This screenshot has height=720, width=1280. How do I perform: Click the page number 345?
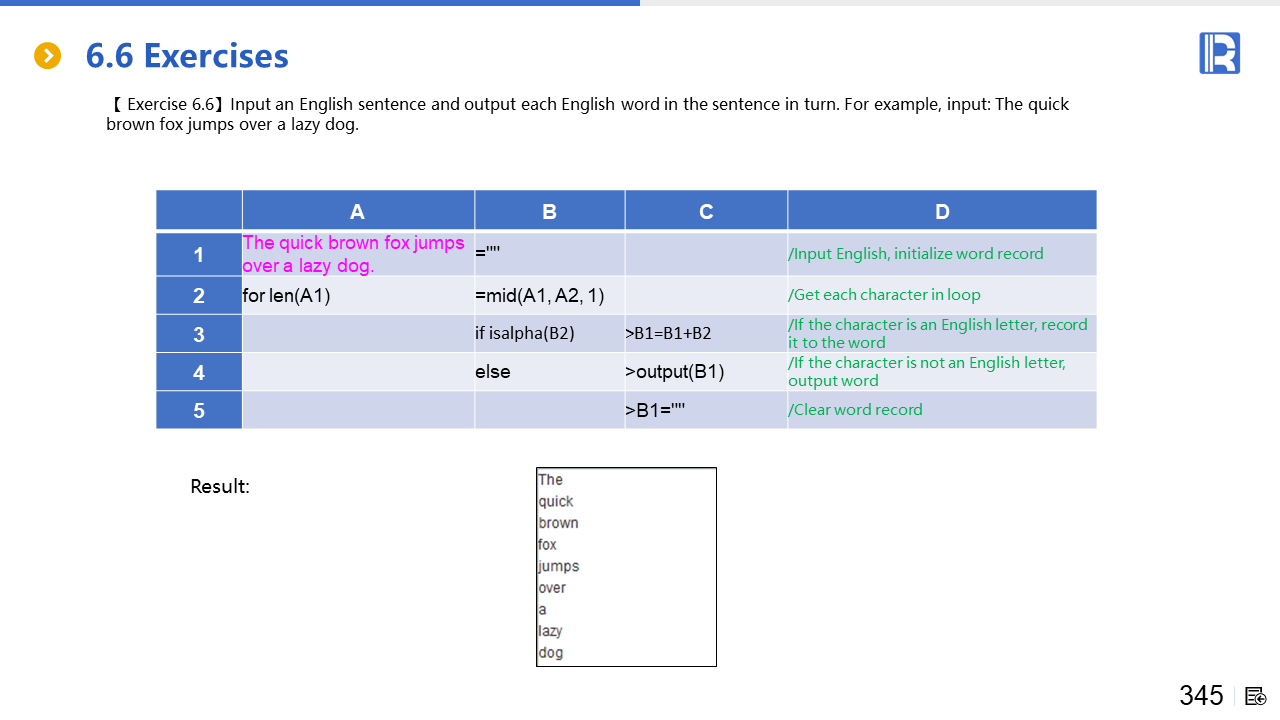[1201, 696]
